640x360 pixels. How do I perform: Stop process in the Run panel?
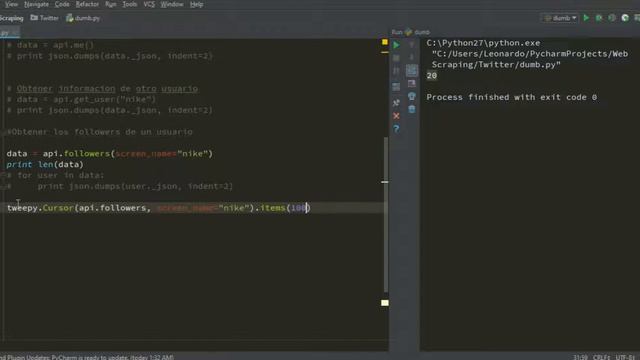click(x=396, y=58)
